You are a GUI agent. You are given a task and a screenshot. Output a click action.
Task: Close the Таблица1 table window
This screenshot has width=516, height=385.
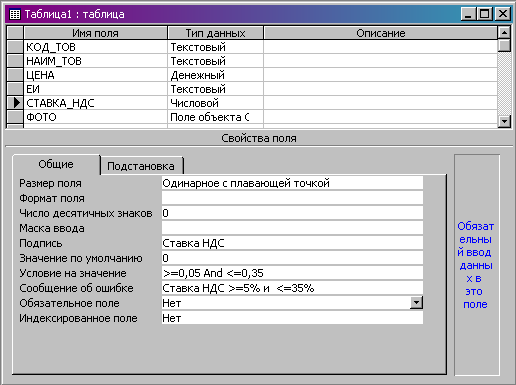click(x=503, y=14)
